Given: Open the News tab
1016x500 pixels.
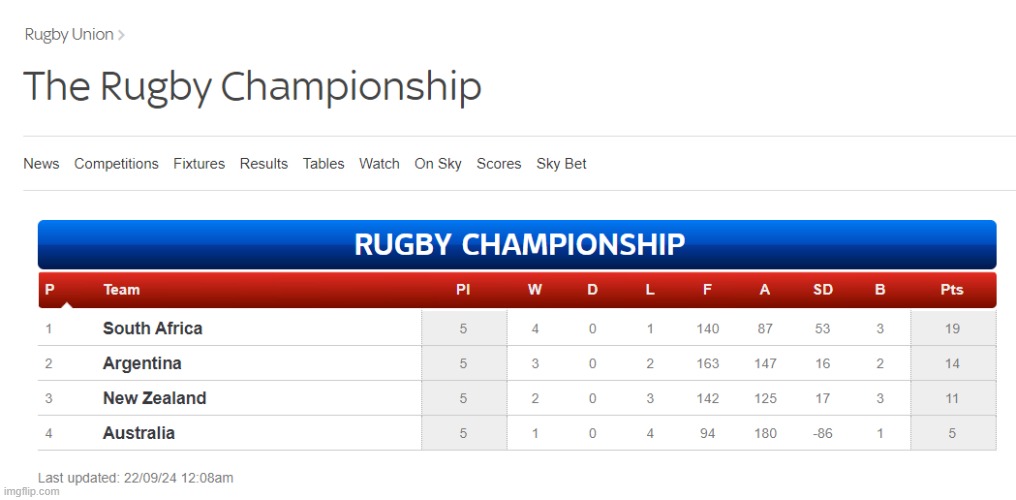Looking at the screenshot, I should (x=41, y=164).
